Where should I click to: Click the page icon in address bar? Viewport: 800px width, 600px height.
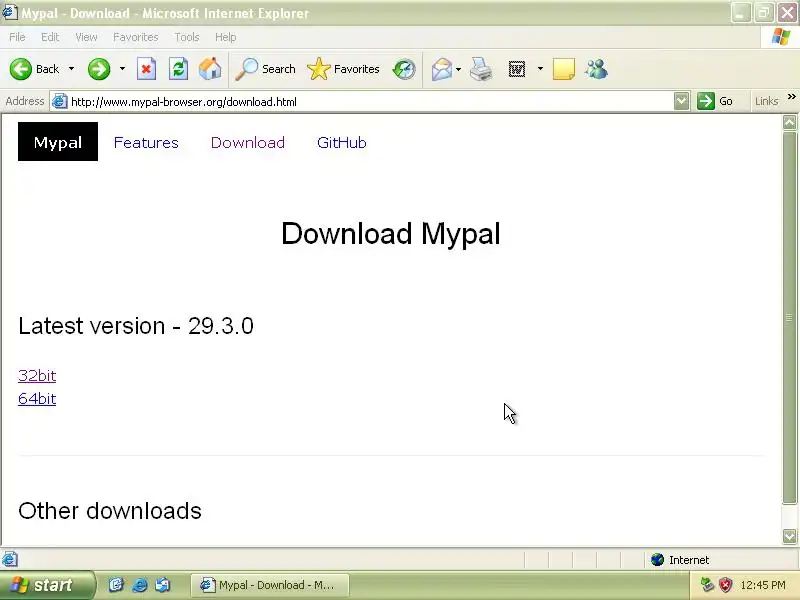click(x=60, y=102)
